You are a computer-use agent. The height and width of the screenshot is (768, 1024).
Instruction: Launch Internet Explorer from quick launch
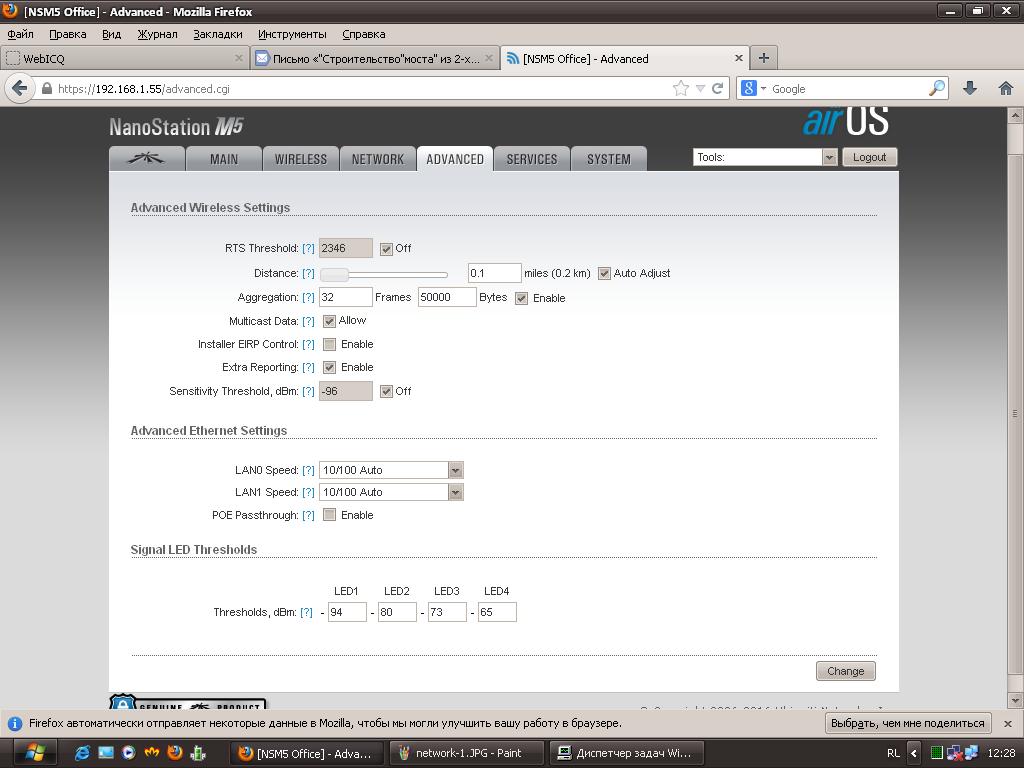82,753
